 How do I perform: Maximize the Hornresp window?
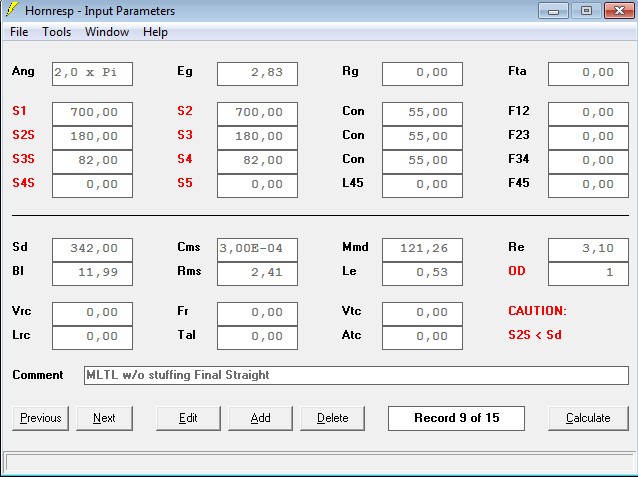(x=586, y=11)
